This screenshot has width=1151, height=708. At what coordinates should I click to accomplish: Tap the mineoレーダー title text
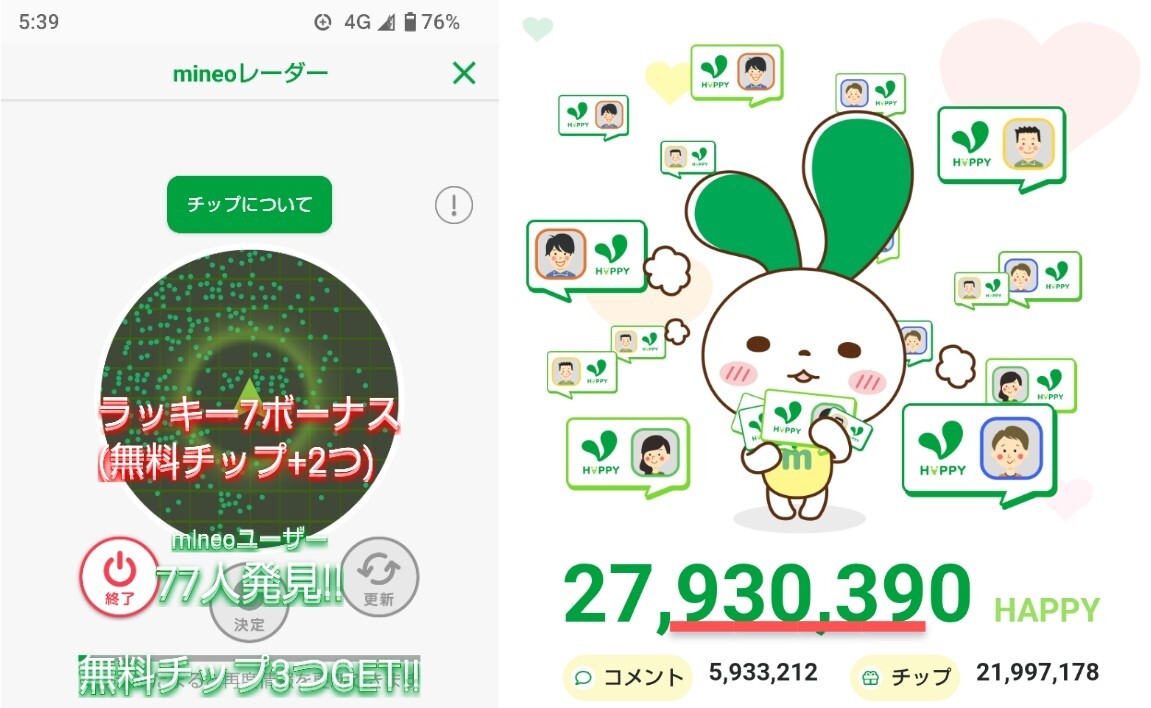pyautogui.click(x=250, y=73)
